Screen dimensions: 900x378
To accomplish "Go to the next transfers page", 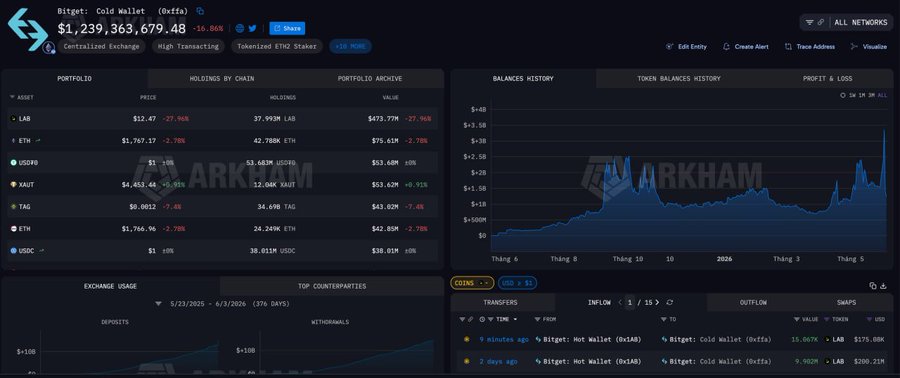I will [x=657, y=302].
